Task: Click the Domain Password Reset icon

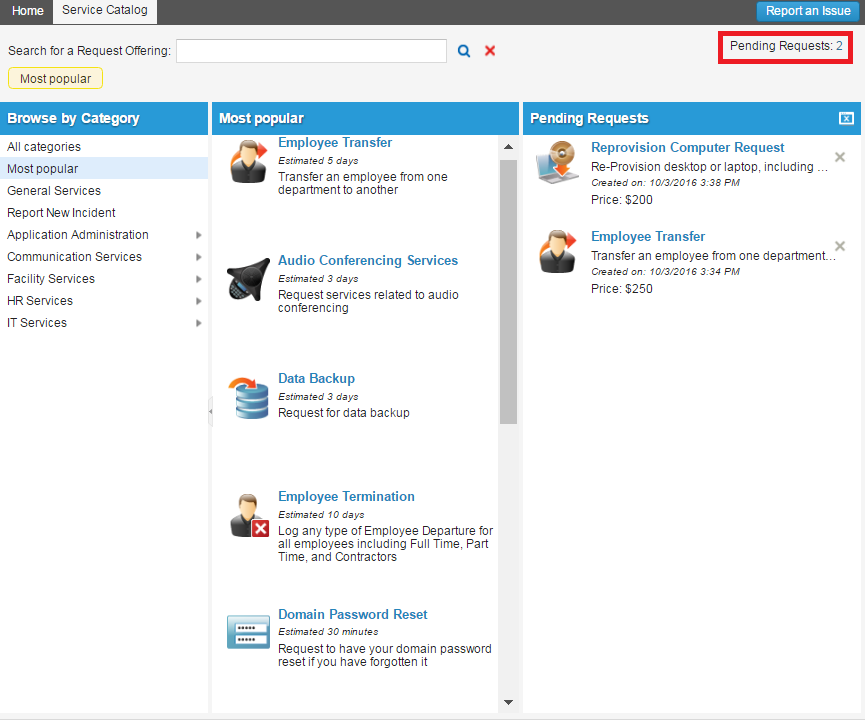Action: click(248, 632)
